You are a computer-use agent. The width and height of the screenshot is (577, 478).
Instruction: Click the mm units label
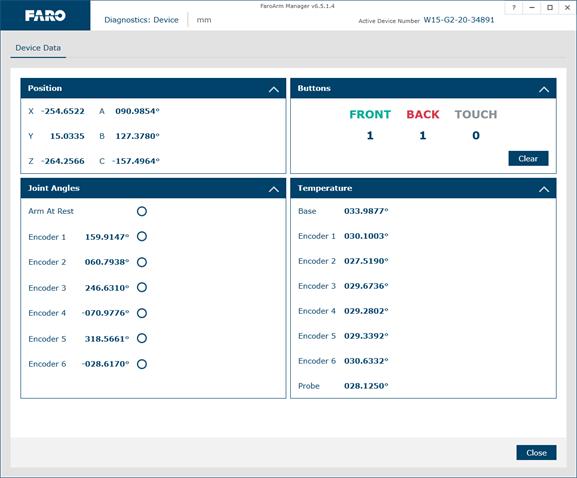coord(204,20)
